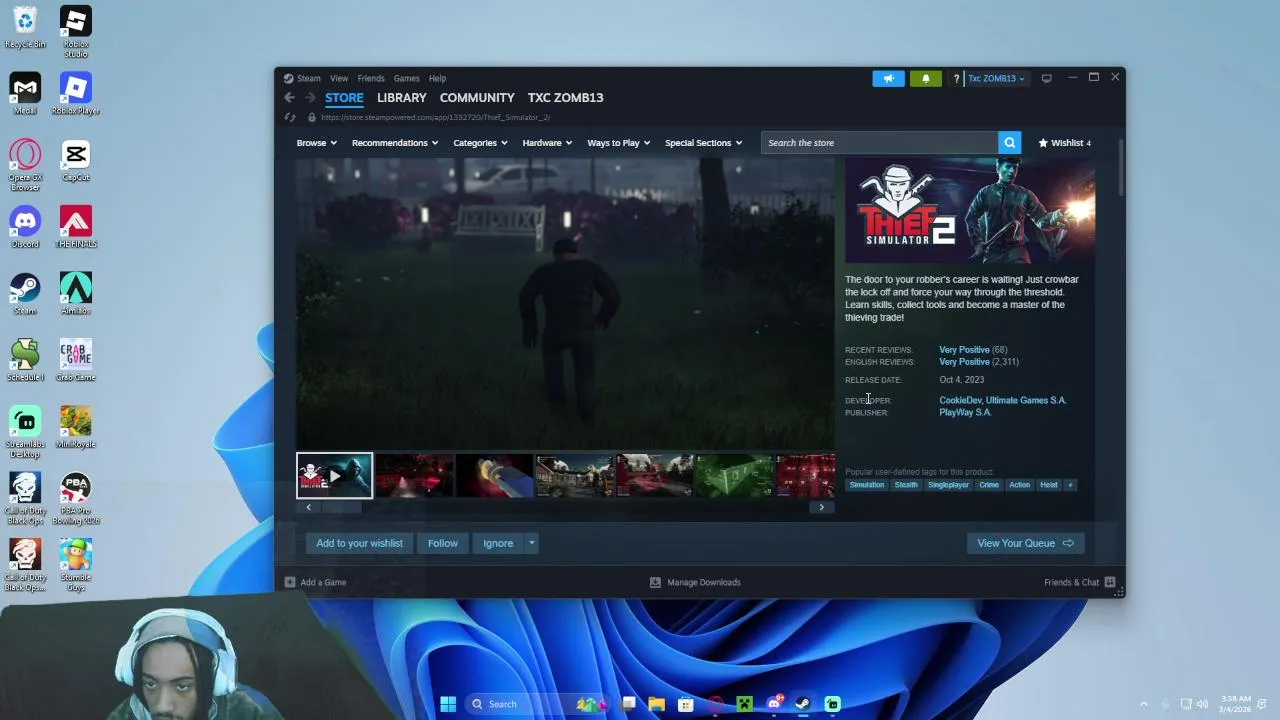Open the Friends menu
Viewport: 1280px width, 720px height.
tap(371, 78)
